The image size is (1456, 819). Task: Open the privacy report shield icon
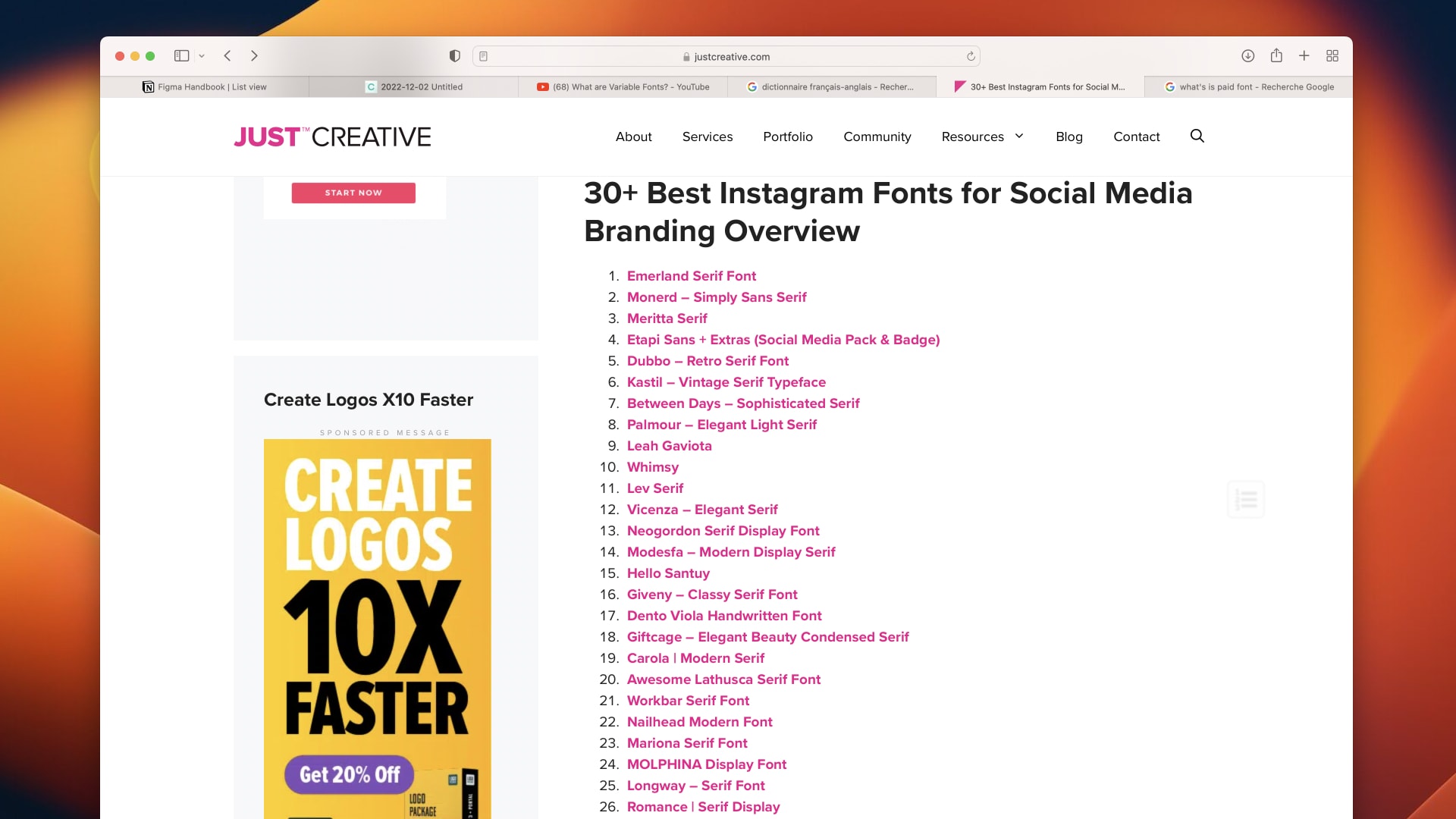455,56
